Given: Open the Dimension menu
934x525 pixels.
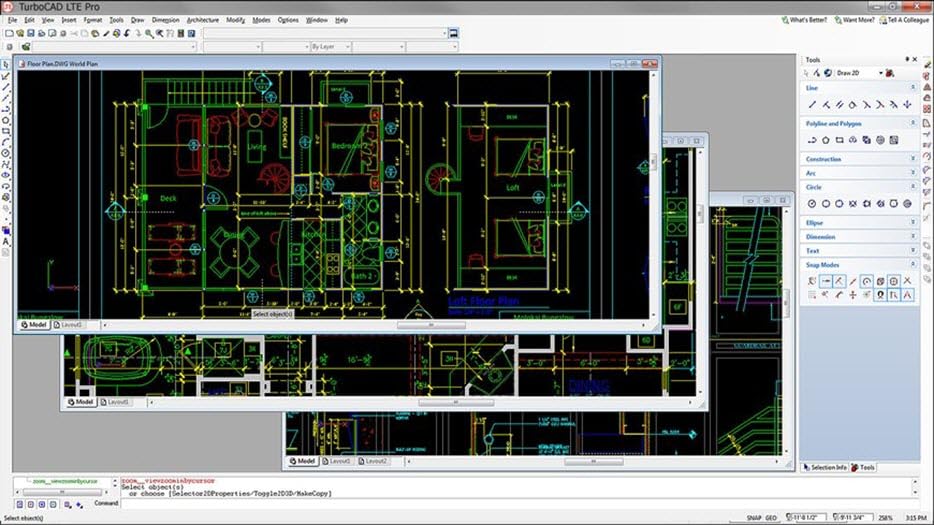Looking at the screenshot, I should pos(165,20).
